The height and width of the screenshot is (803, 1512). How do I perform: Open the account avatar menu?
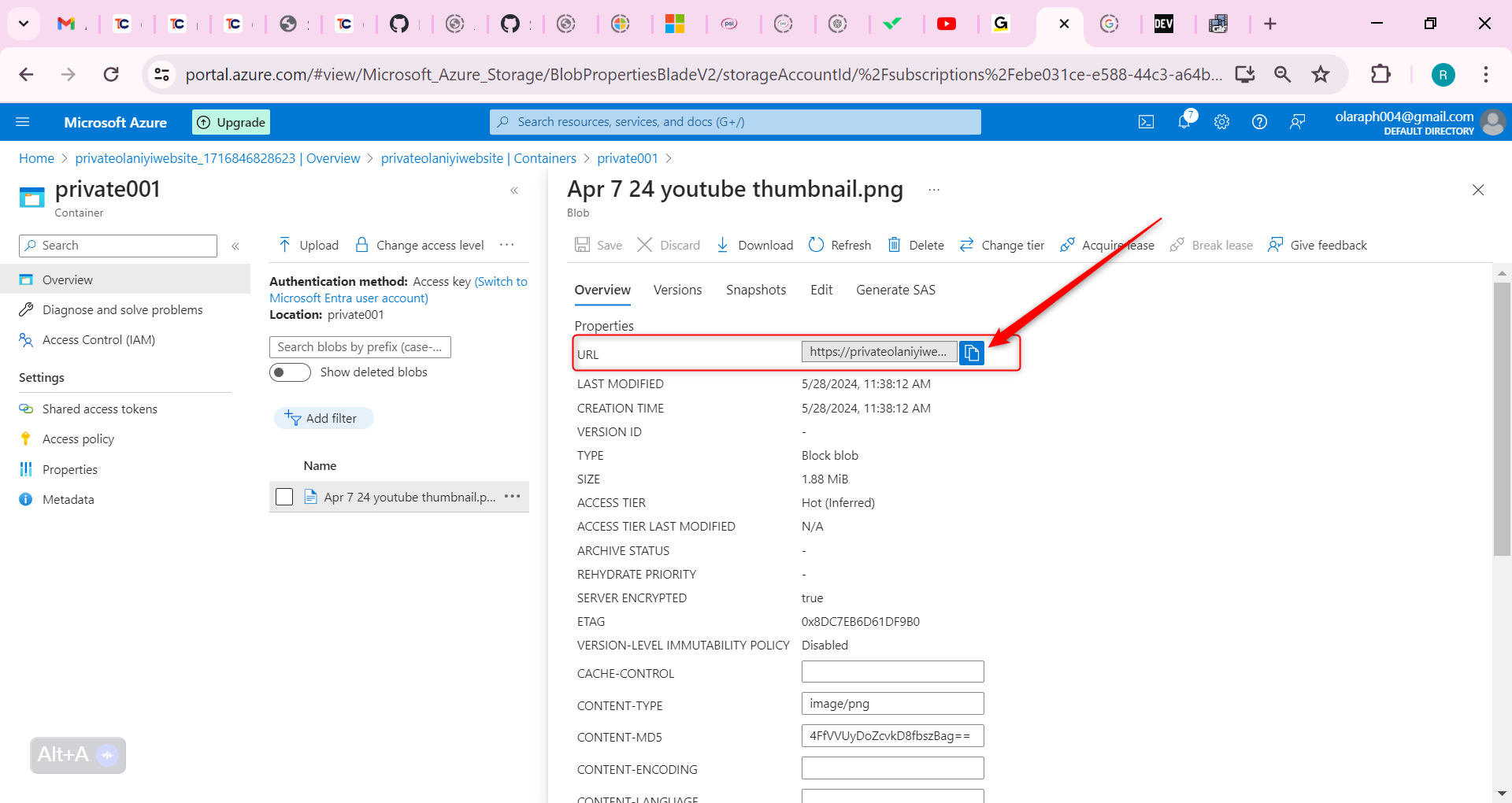1492,122
